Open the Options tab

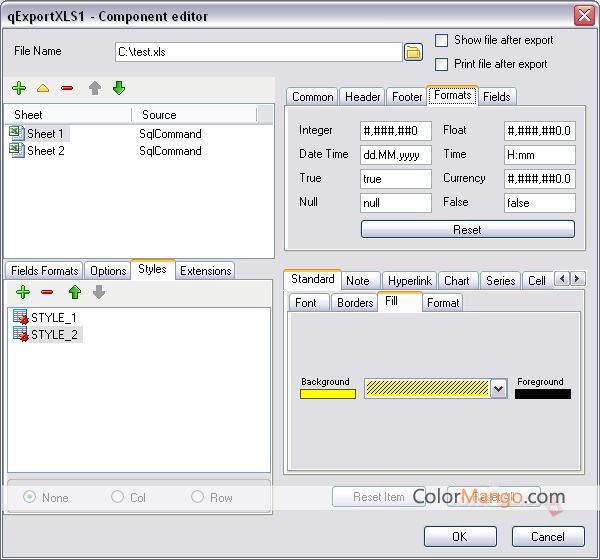click(108, 271)
